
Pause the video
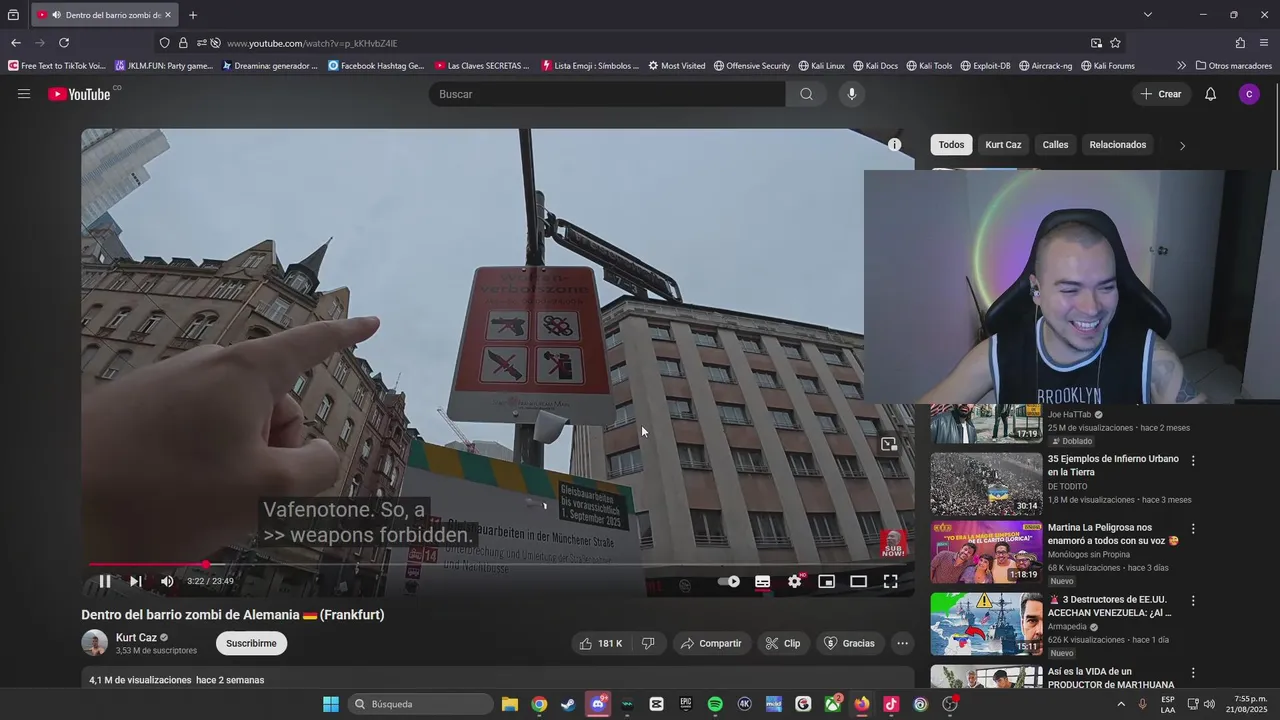(104, 581)
